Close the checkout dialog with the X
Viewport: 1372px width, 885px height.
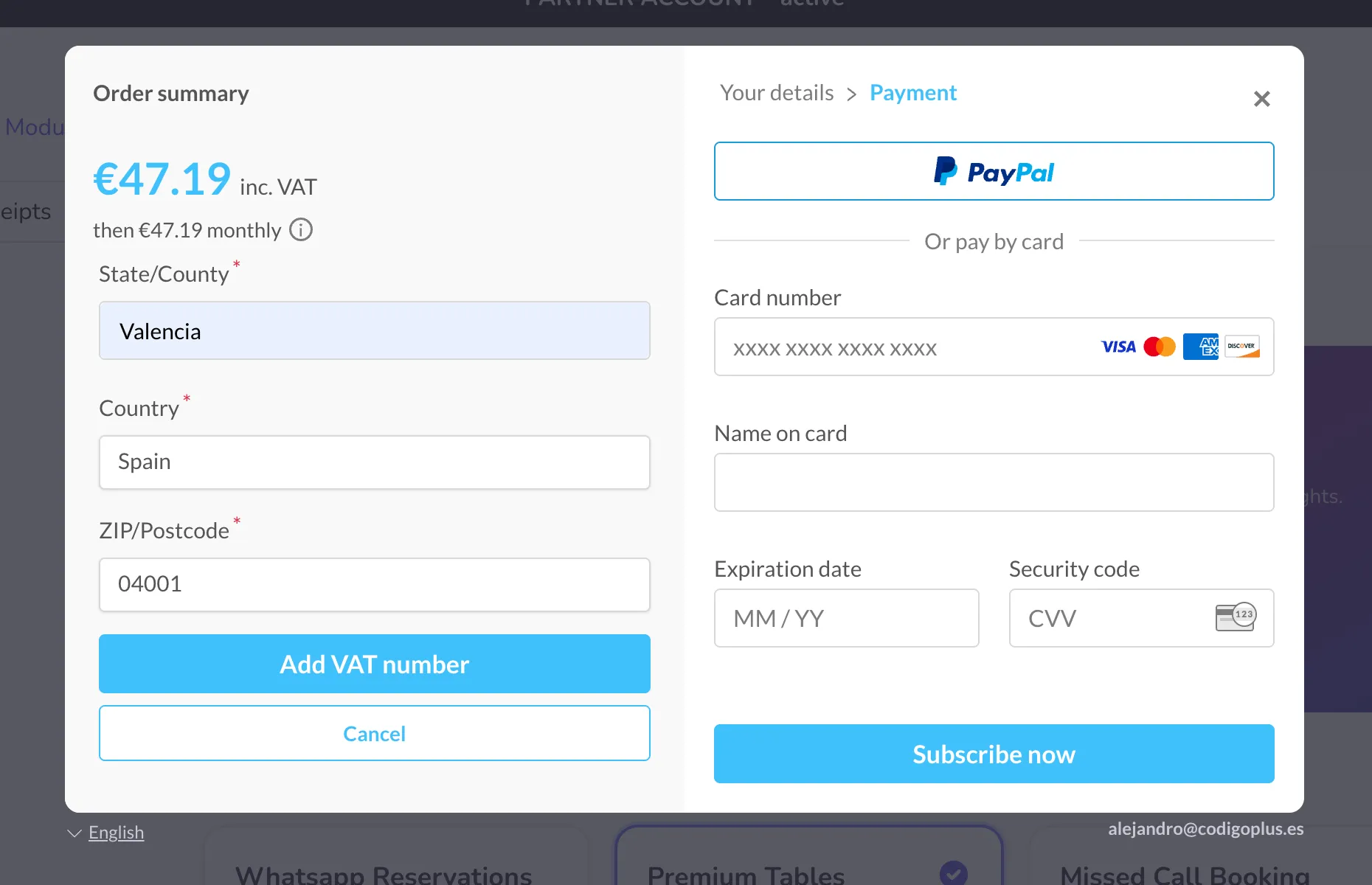coord(1261,99)
